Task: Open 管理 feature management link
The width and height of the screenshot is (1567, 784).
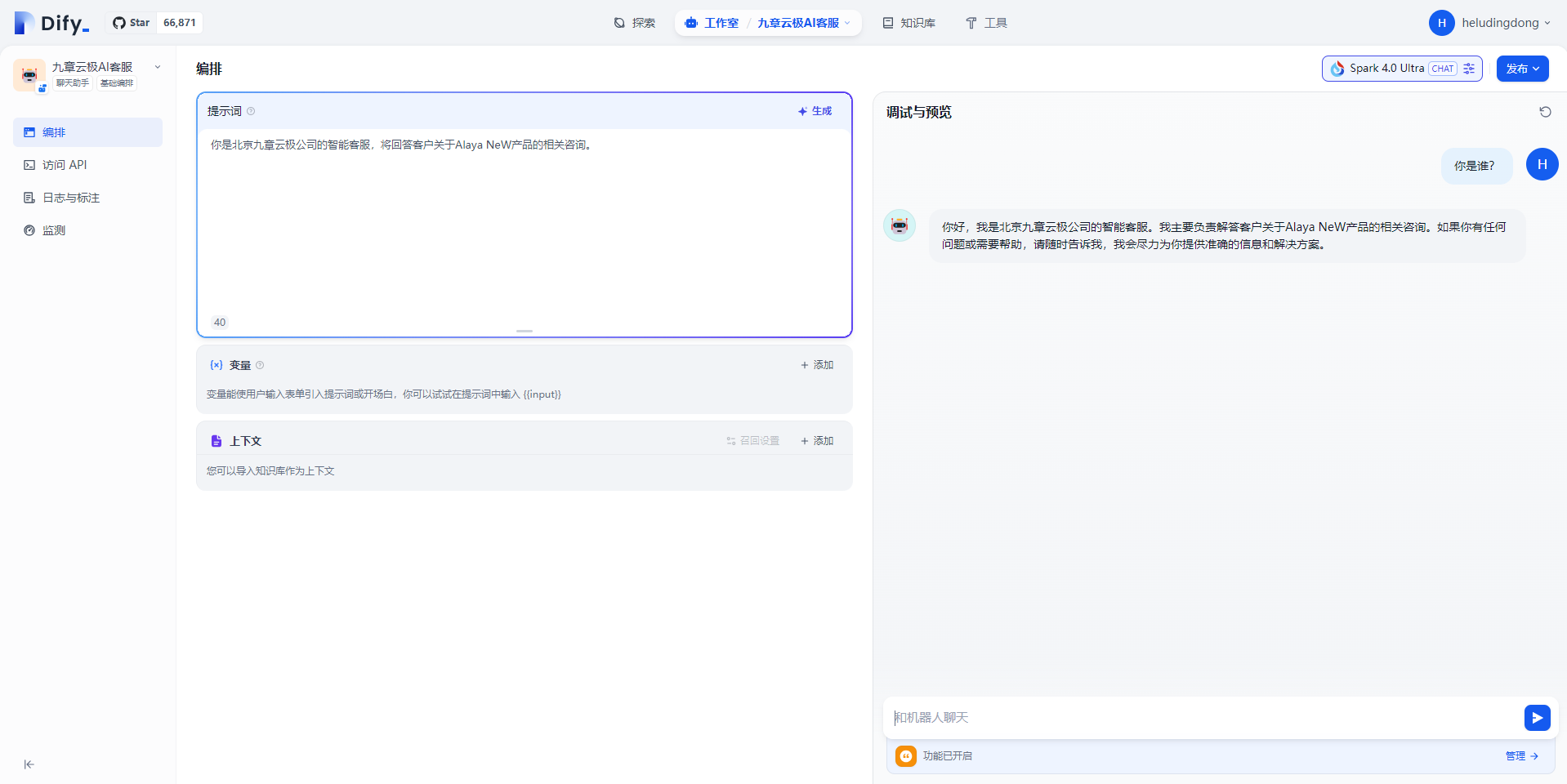Action: [1521, 756]
